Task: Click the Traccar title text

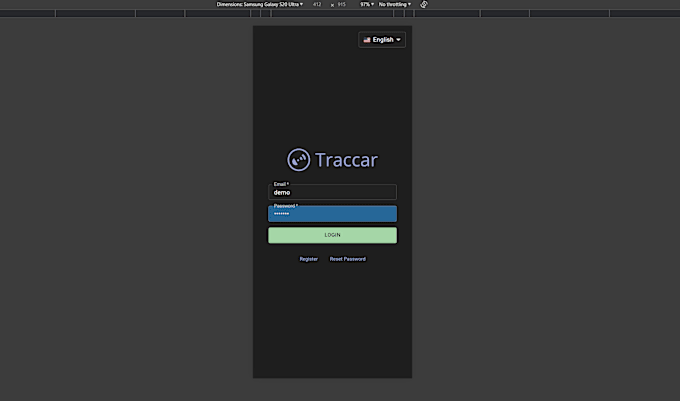Action: coord(346,160)
